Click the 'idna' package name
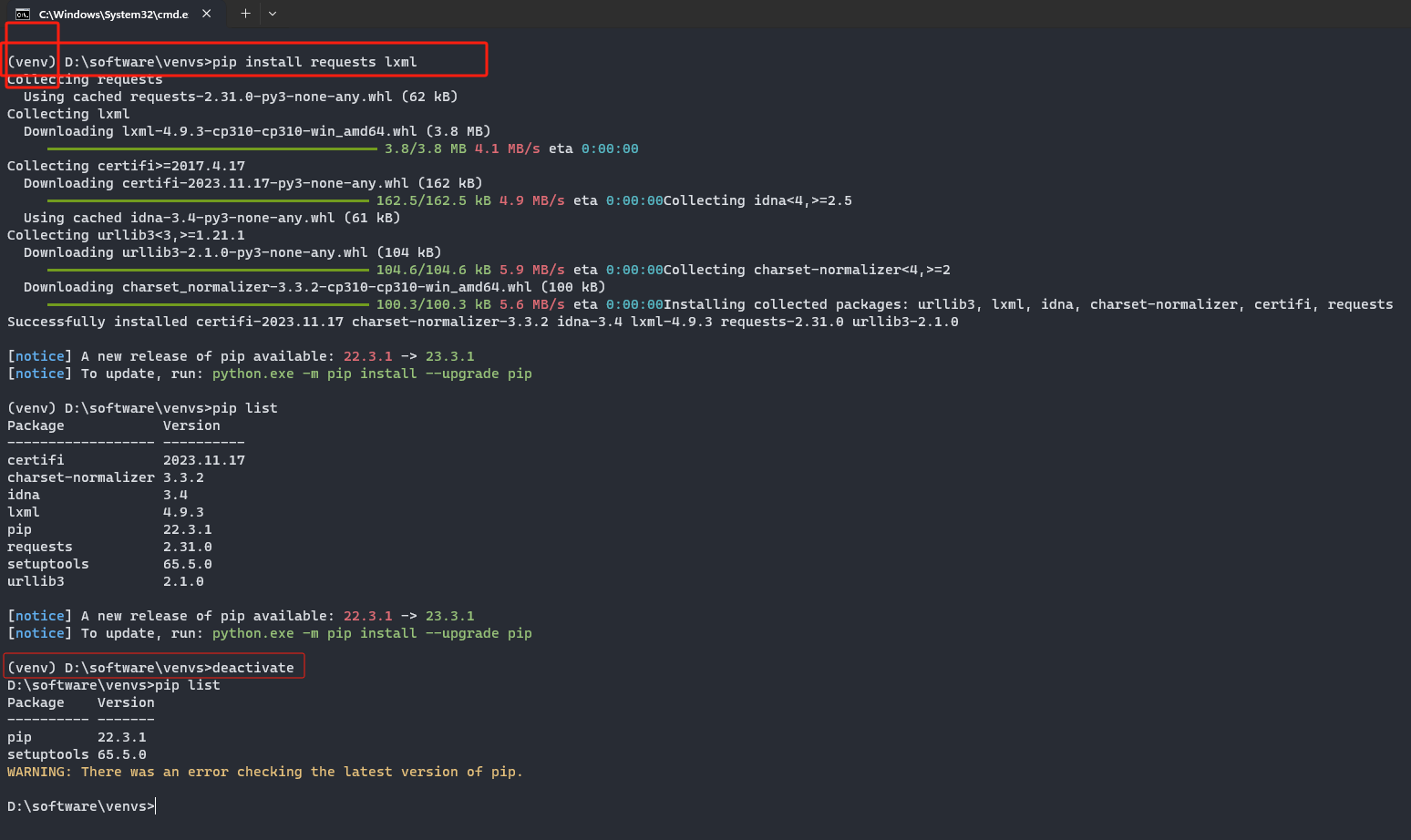 [x=24, y=495]
